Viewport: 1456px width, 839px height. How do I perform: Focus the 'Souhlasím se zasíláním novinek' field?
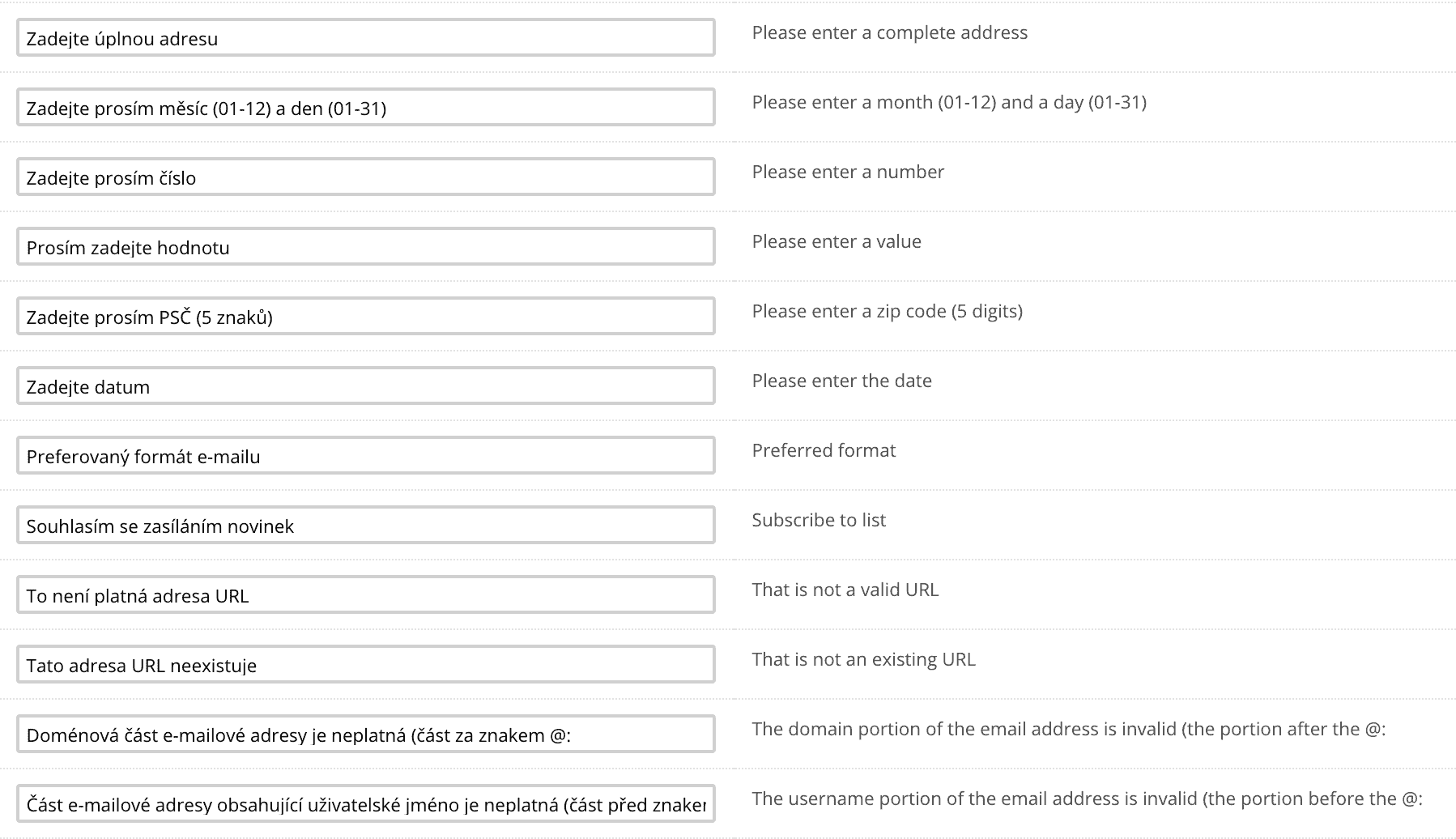click(365, 526)
